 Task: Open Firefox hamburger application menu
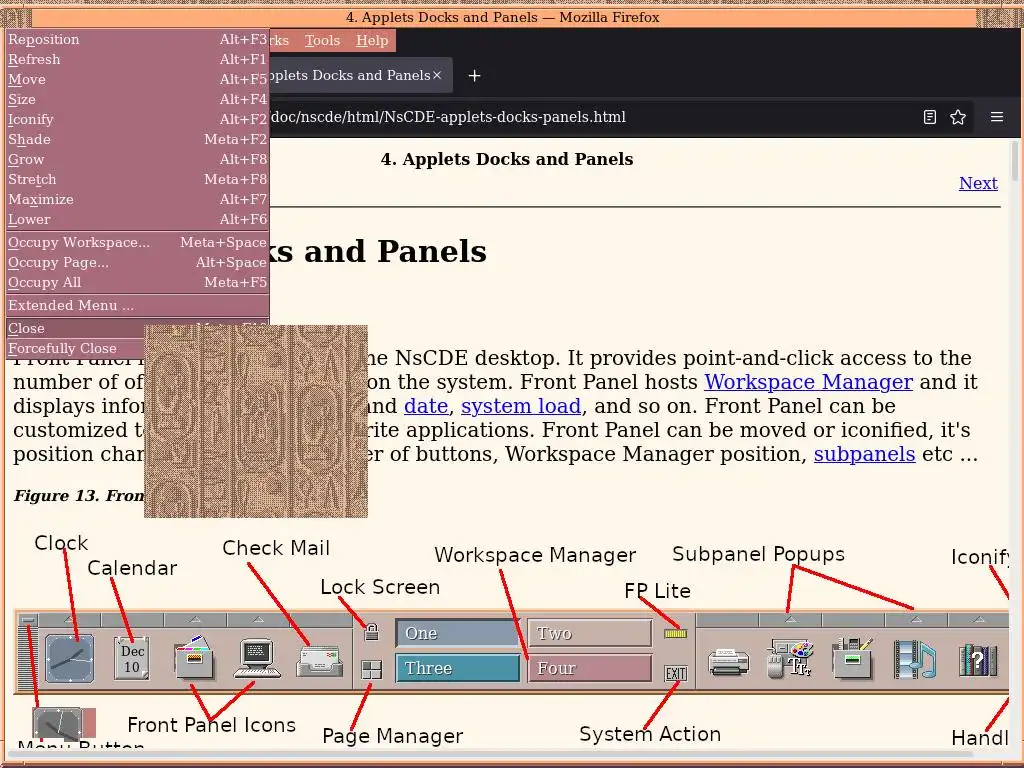(997, 117)
